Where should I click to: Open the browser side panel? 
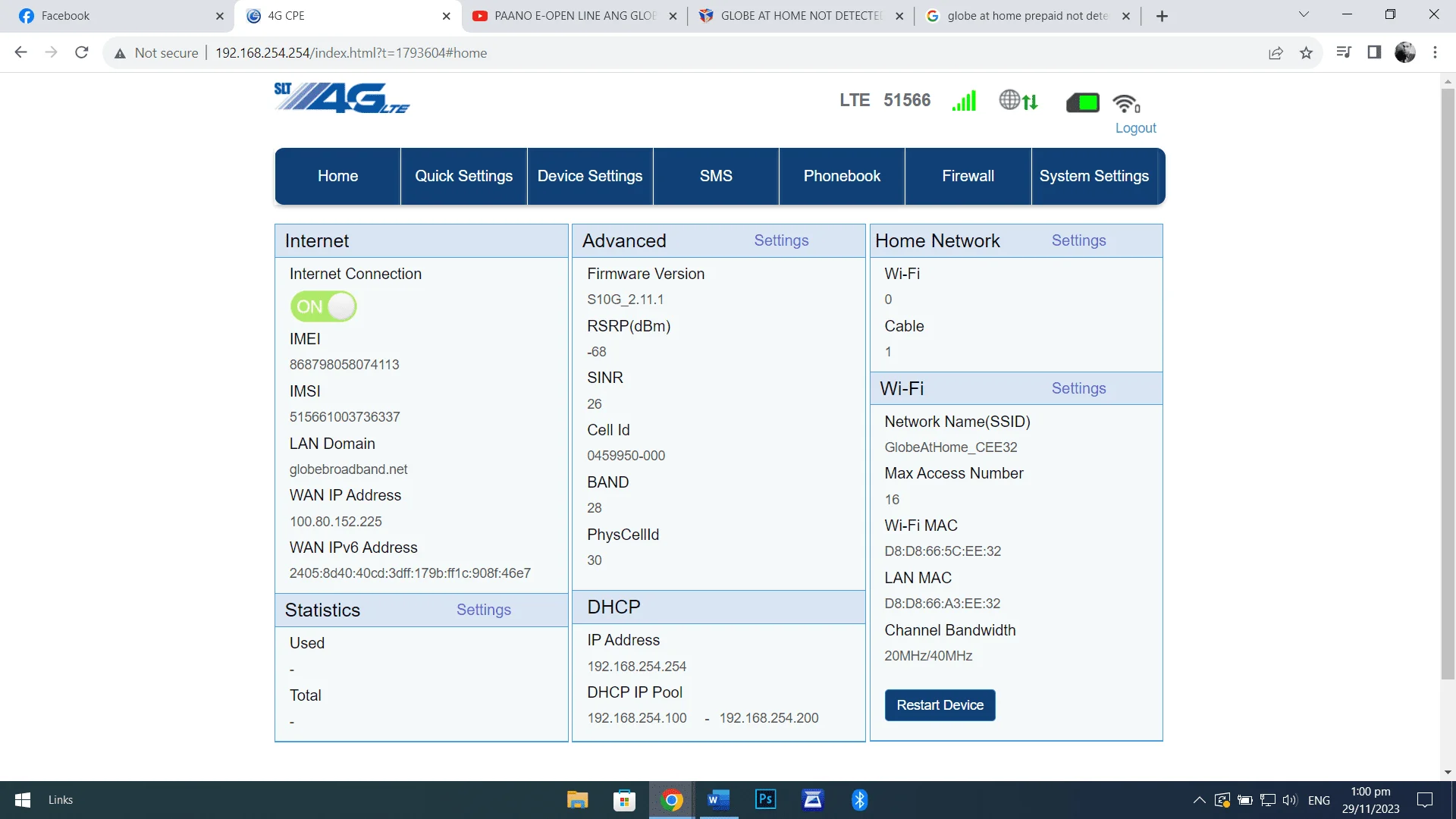(x=1374, y=52)
